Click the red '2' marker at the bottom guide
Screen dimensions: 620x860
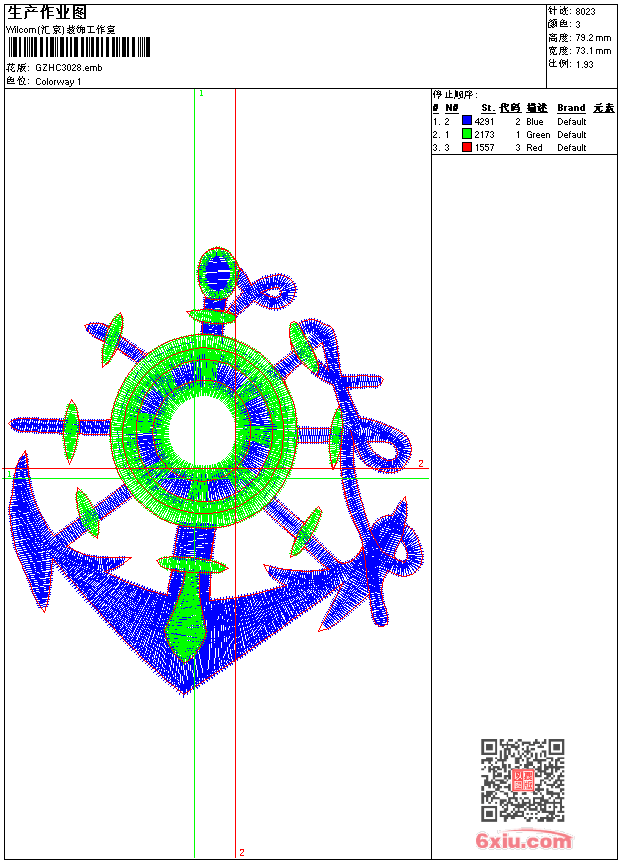(242, 852)
